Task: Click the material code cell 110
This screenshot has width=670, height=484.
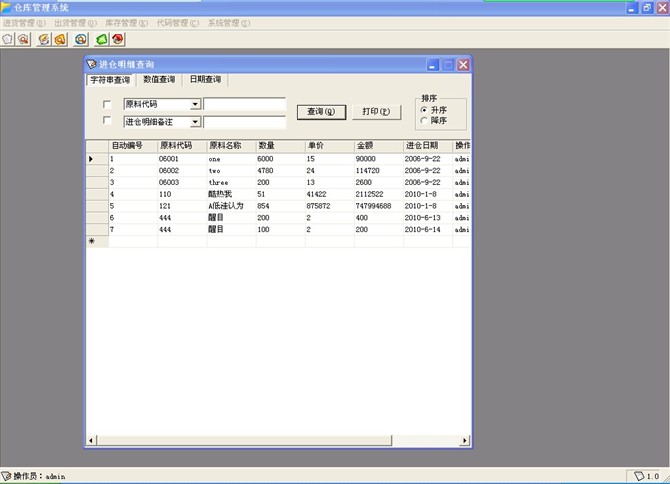Action: [x=182, y=194]
